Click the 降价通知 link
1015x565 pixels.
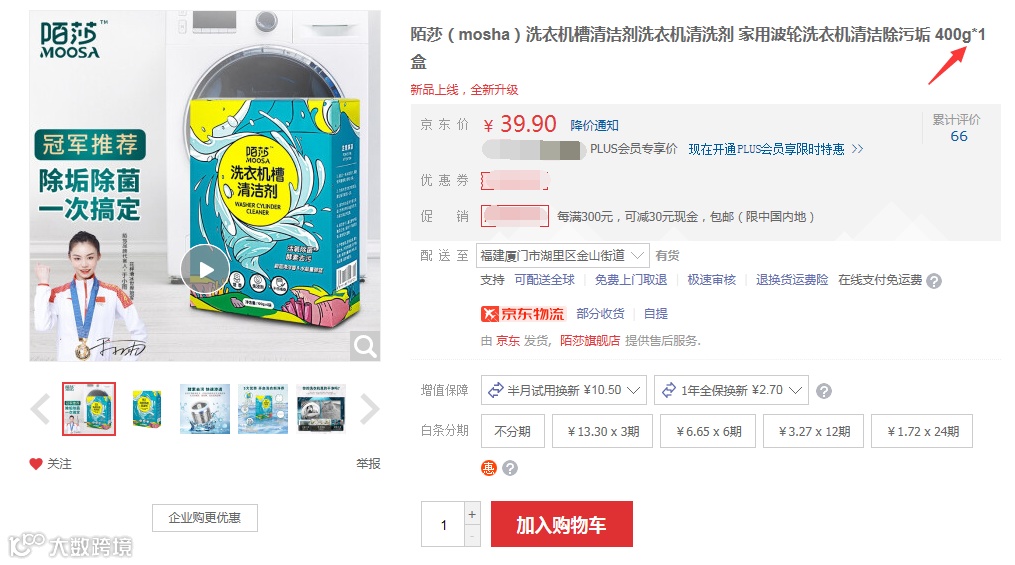click(594, 126)
